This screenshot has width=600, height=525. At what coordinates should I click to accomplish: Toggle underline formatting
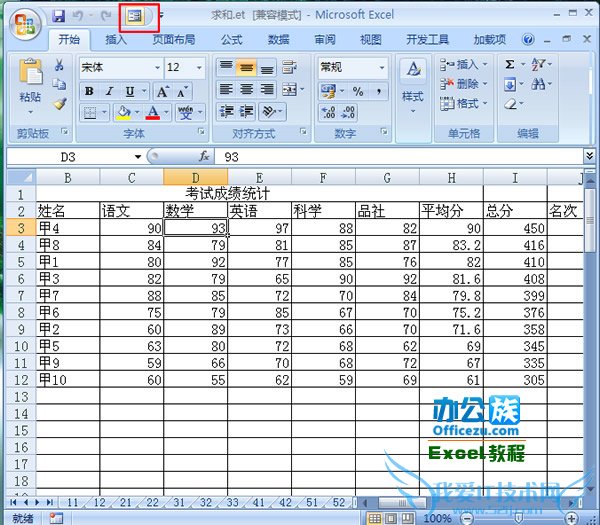(x=123, y=91)
